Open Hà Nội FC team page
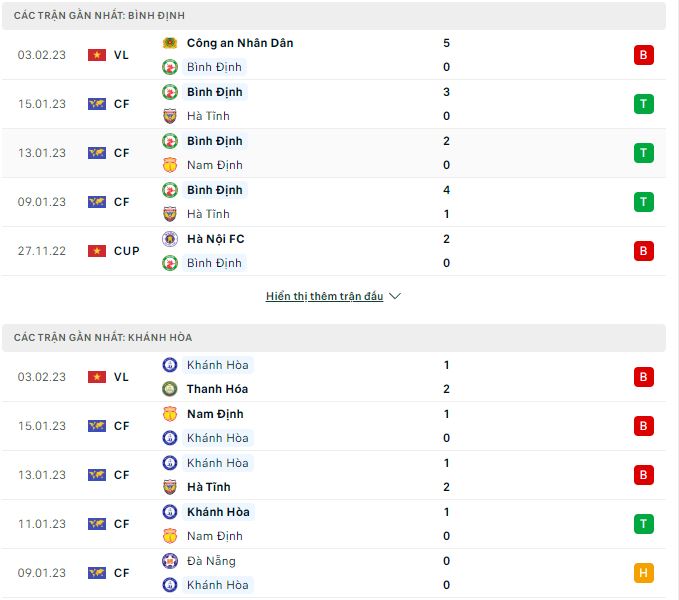This screenshot has width=679, height=600. [x=216, y=239]
